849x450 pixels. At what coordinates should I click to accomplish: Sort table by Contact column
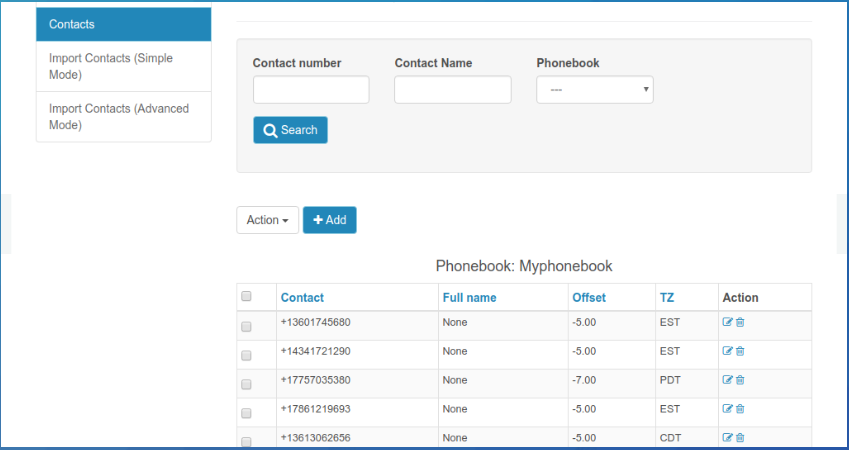tap(302, 297)
